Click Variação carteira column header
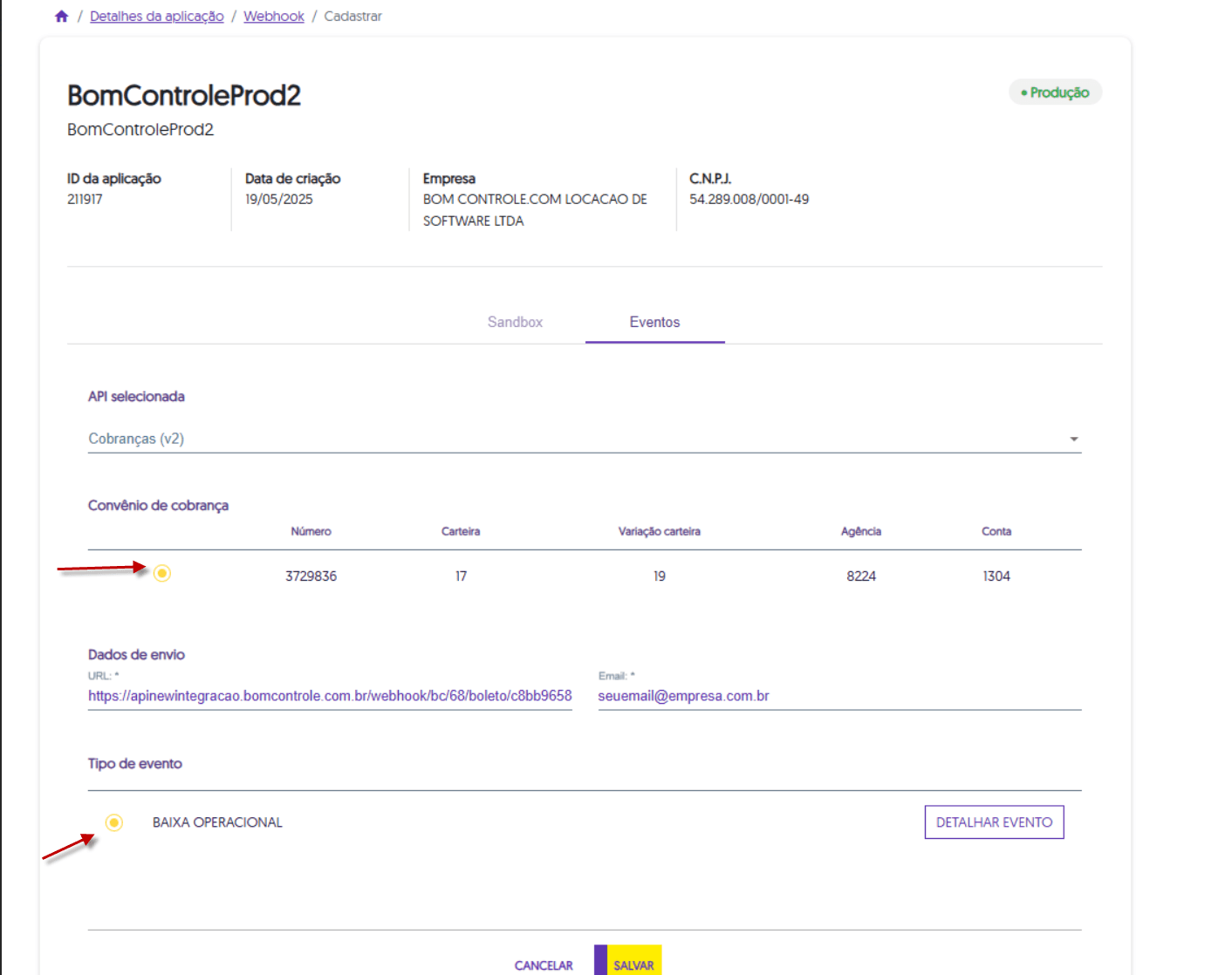Image resolution: width=1232 pixels, height=975 pixels. pos(660,531)
